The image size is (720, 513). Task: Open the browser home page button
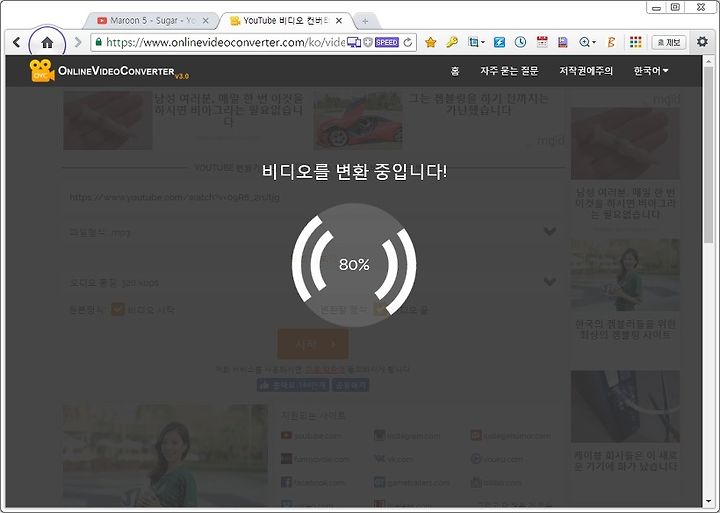click(x=47, y=43)
